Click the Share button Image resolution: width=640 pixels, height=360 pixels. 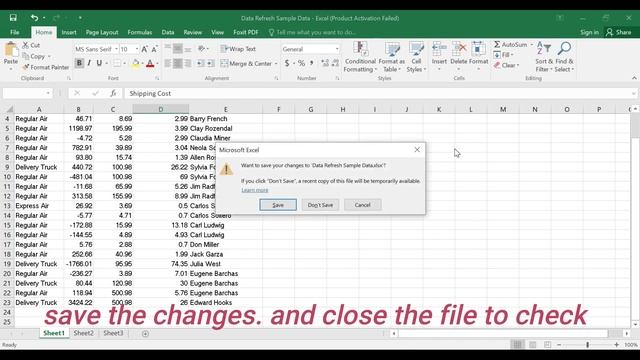pos(618,32)
